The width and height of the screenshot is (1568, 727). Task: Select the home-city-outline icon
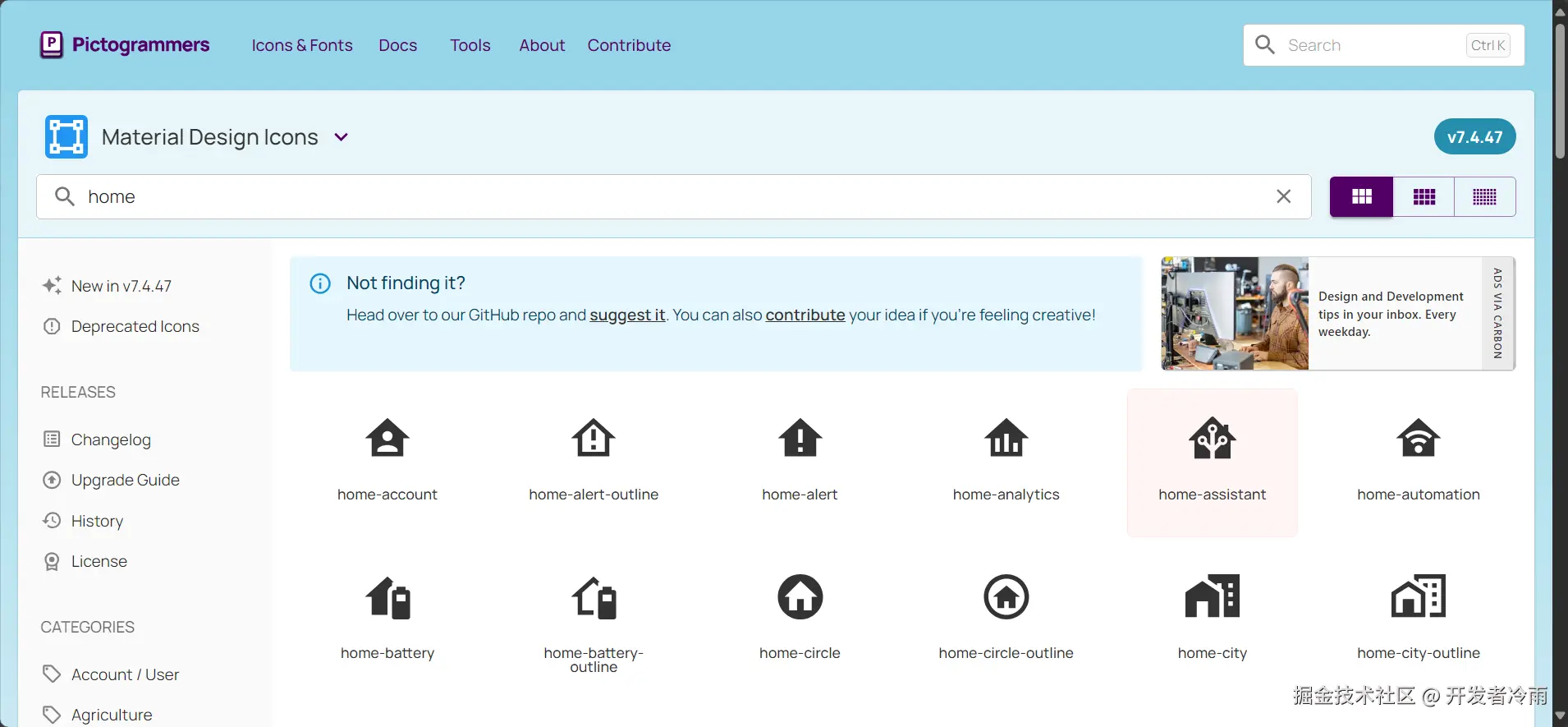1419,596
